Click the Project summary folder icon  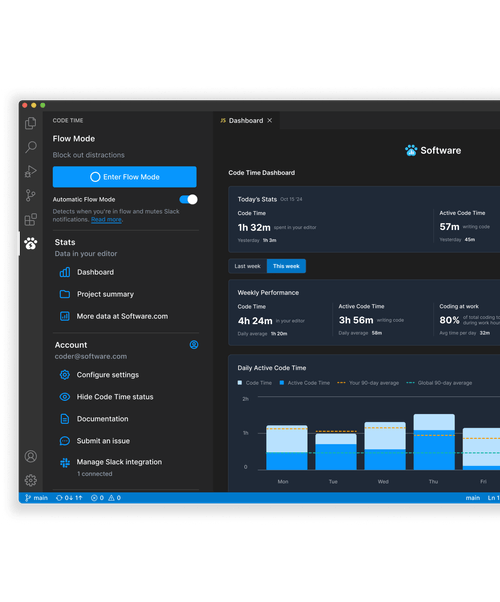click(x=65, y=294)
